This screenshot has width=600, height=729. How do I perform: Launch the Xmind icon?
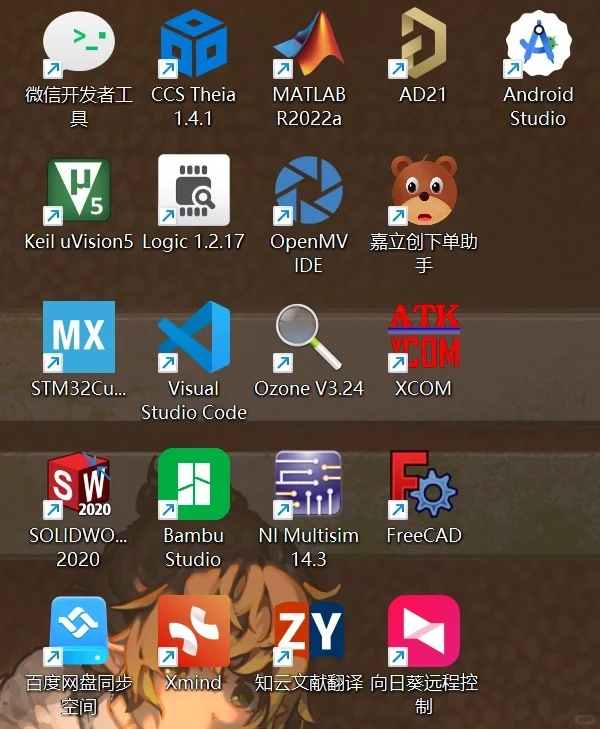(x=193, y=631)
